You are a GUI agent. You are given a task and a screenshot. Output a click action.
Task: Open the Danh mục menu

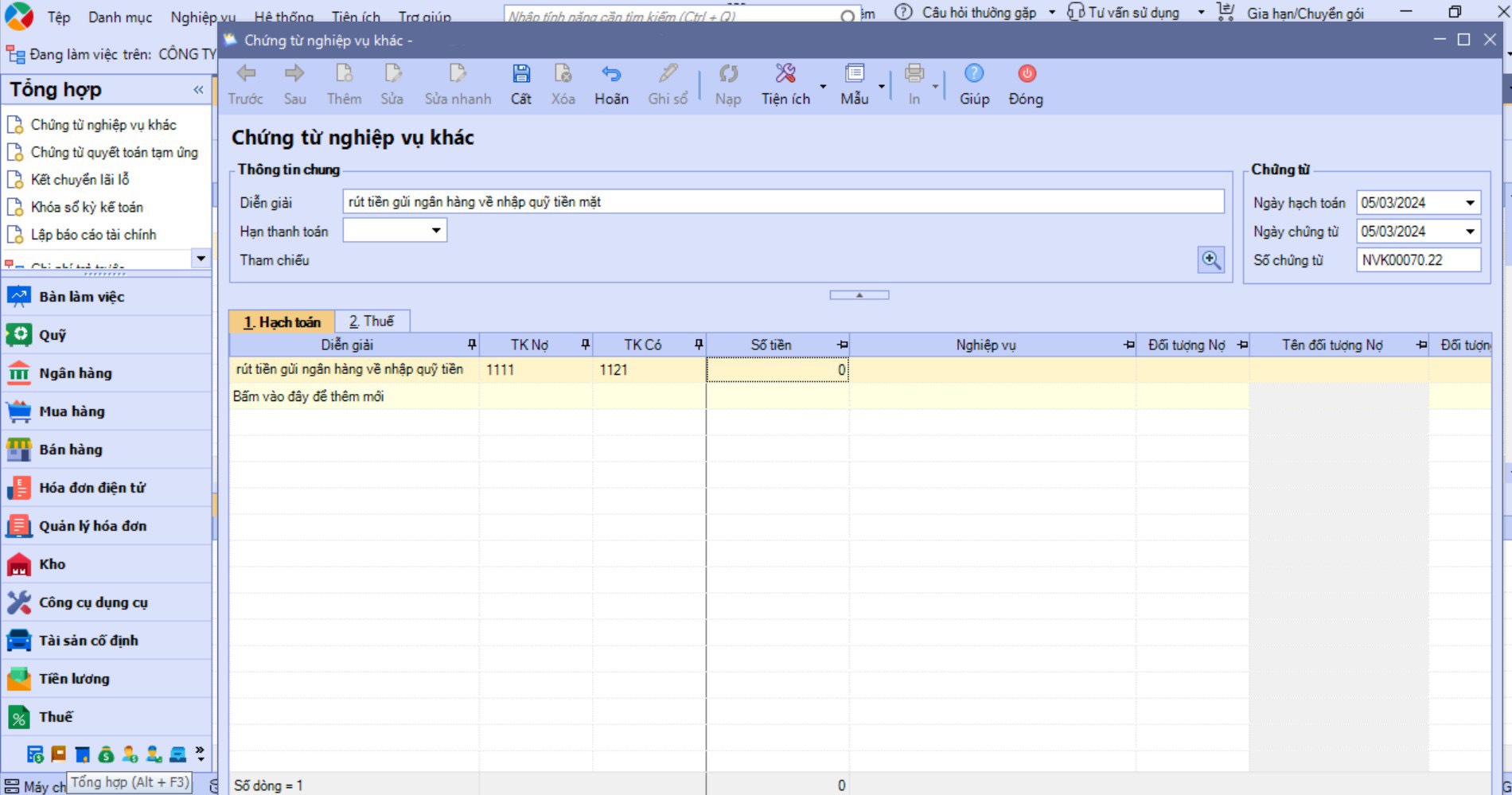coord(119,17)
